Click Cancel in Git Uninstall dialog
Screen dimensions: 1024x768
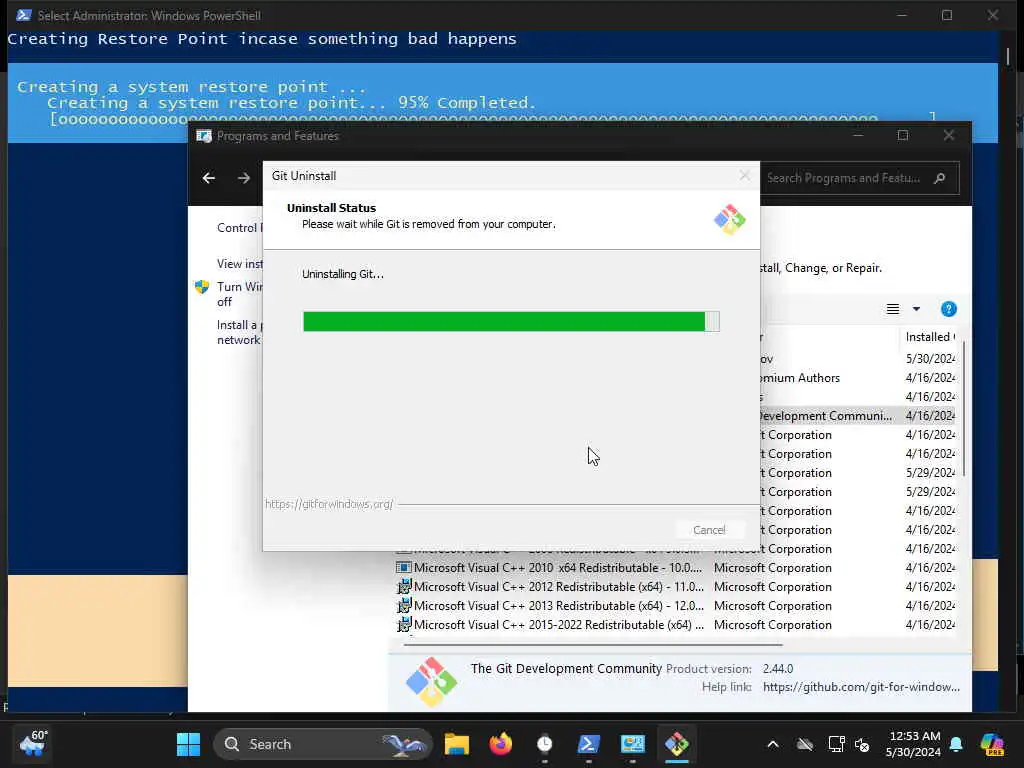click(x=709, y=530)
